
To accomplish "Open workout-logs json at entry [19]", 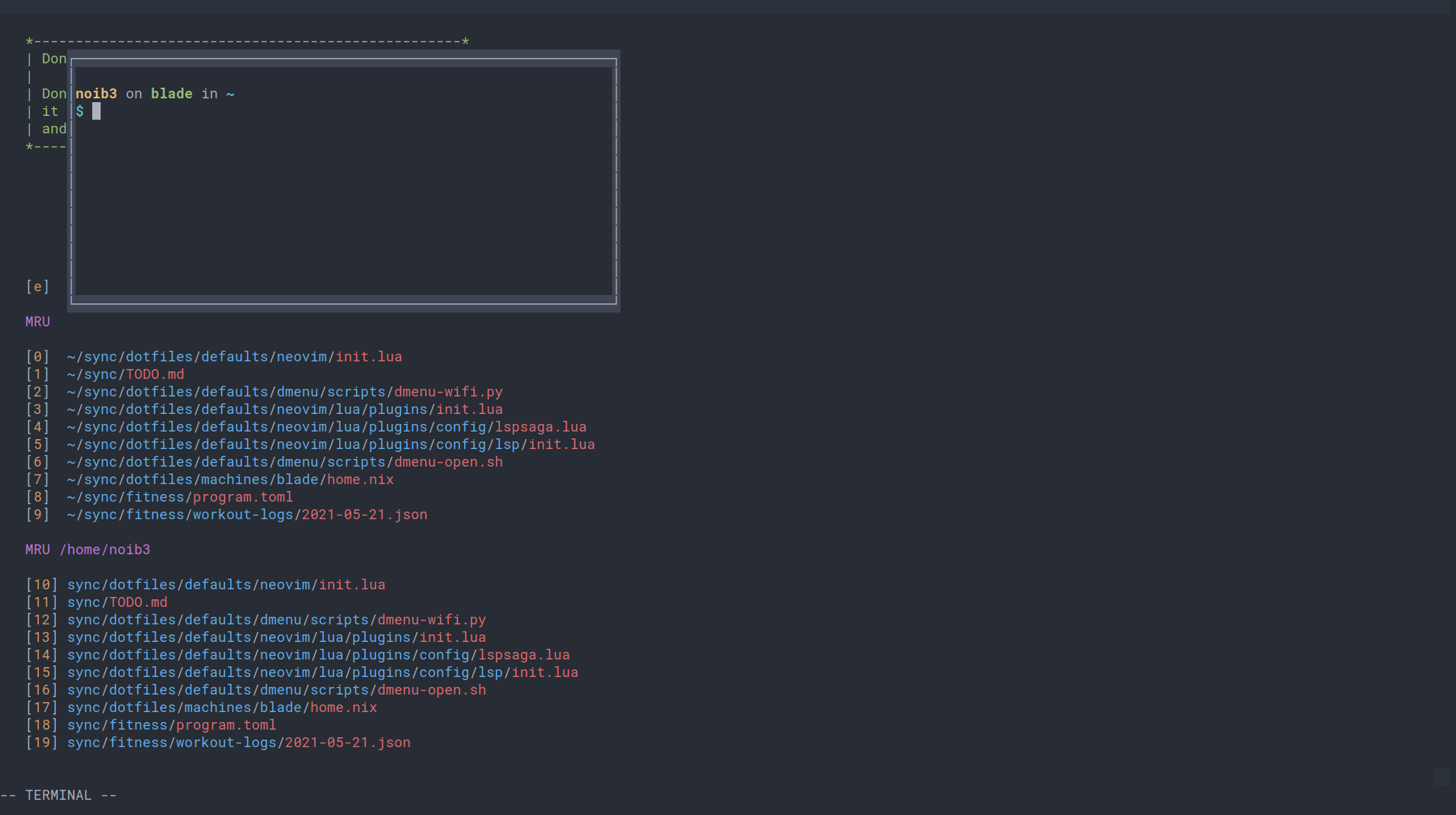I will click(239, 742).
